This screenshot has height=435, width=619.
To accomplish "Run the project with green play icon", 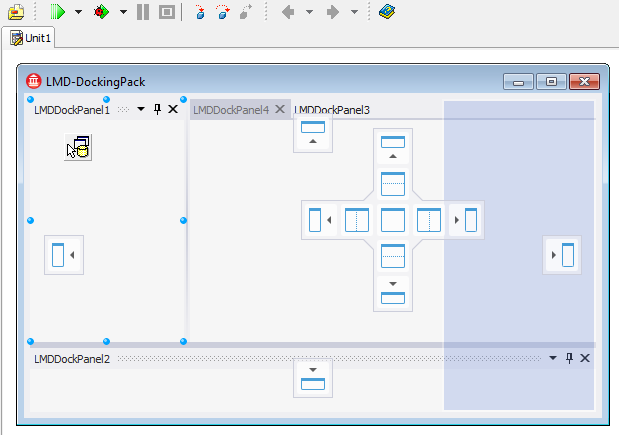I will (58, 12).
